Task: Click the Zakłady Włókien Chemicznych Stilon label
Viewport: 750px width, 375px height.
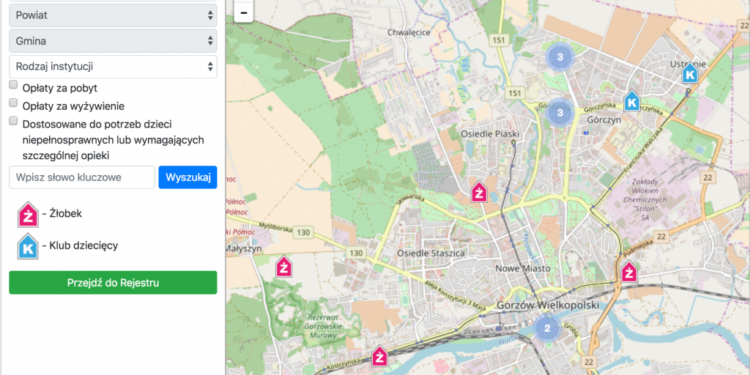Action: (646, 200)
